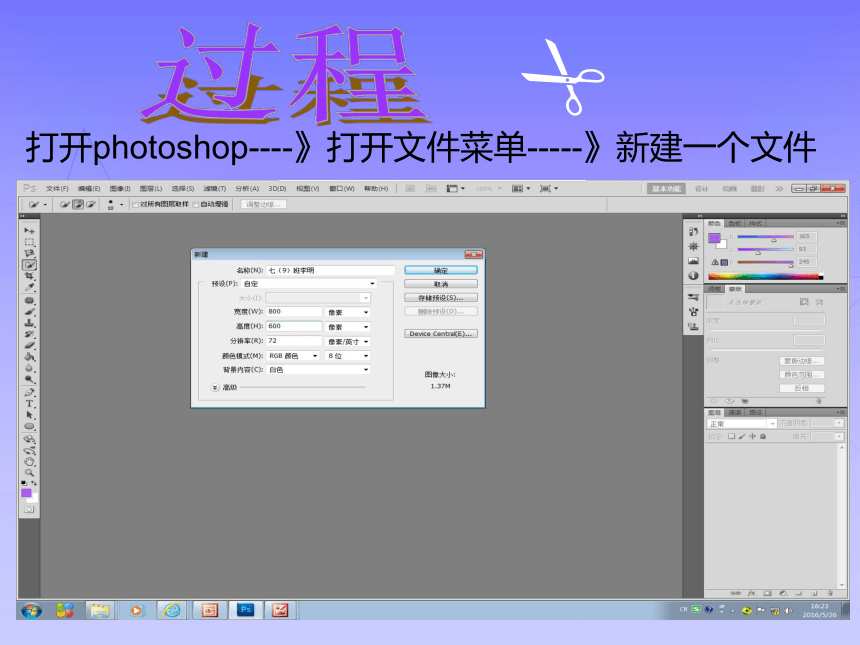Toggle lock image pixels brush icon
This screenshot has height=645, width=860.
(x=742, y=437)
